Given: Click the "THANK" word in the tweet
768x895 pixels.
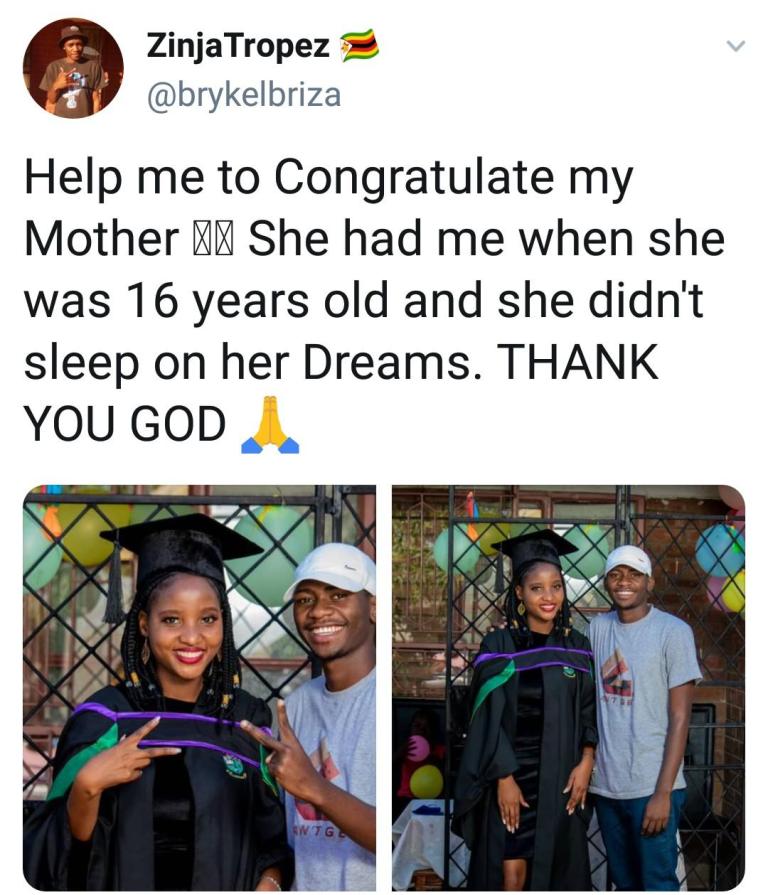Looking at the screenshot, I should 578,363.
